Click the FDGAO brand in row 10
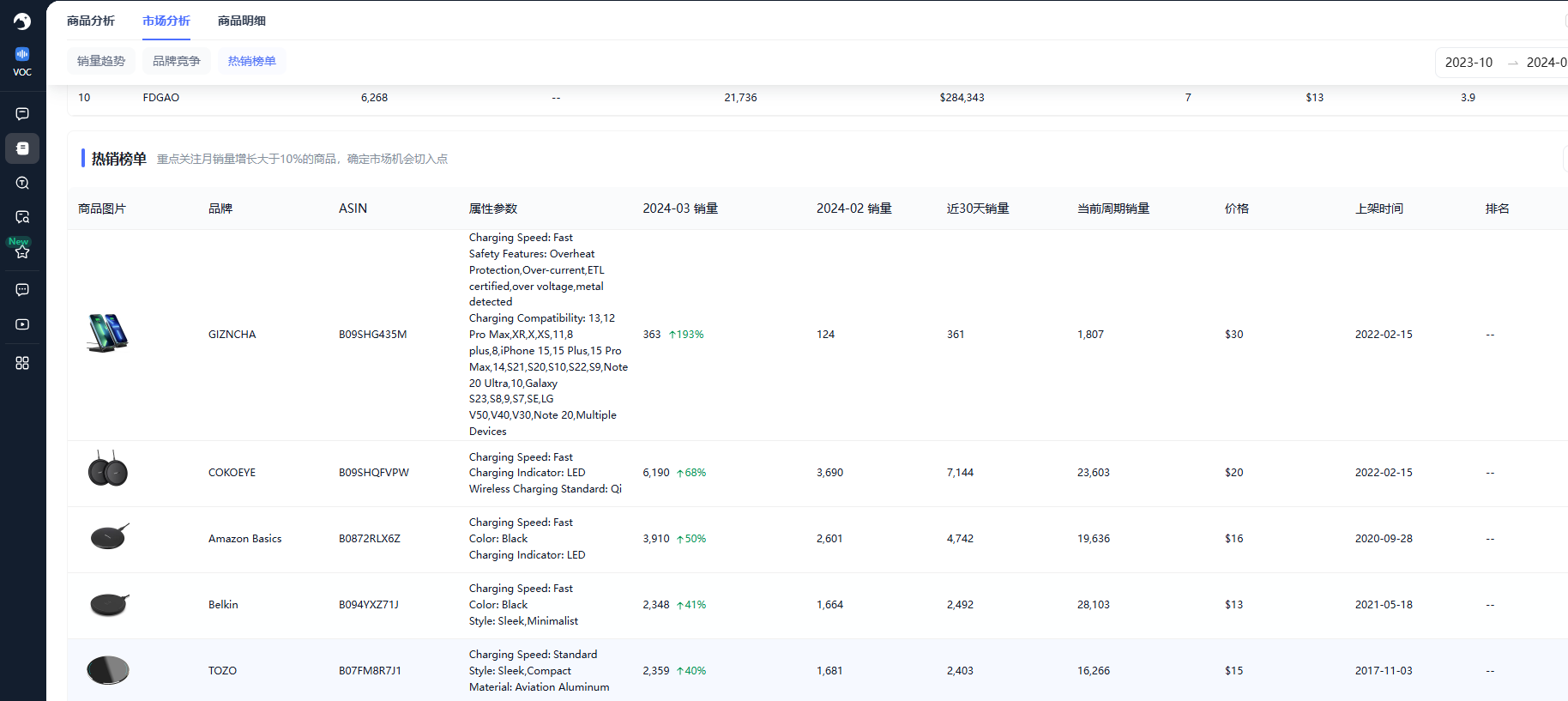The width and height of the screenshot is (1568, 701). [x=161, y=98]
